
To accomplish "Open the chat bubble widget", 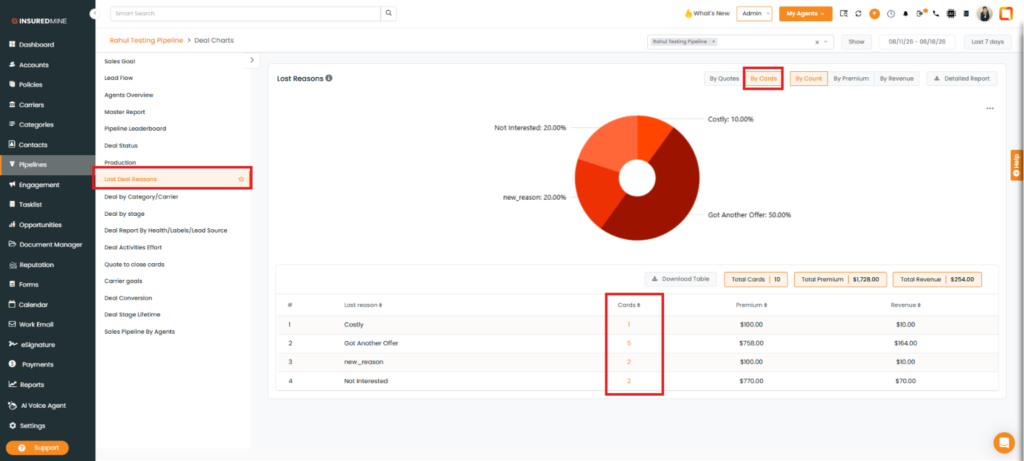I will (1004, 443).
